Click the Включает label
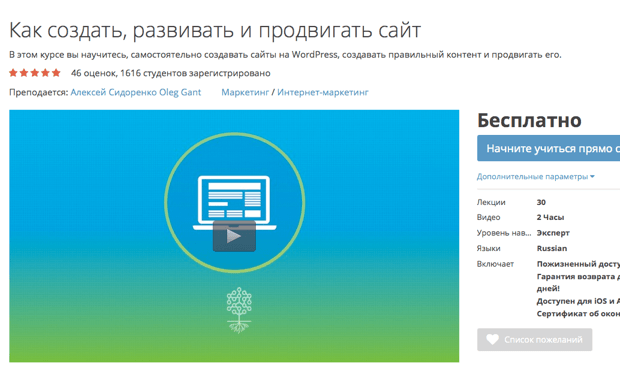 tap(495, 264)
